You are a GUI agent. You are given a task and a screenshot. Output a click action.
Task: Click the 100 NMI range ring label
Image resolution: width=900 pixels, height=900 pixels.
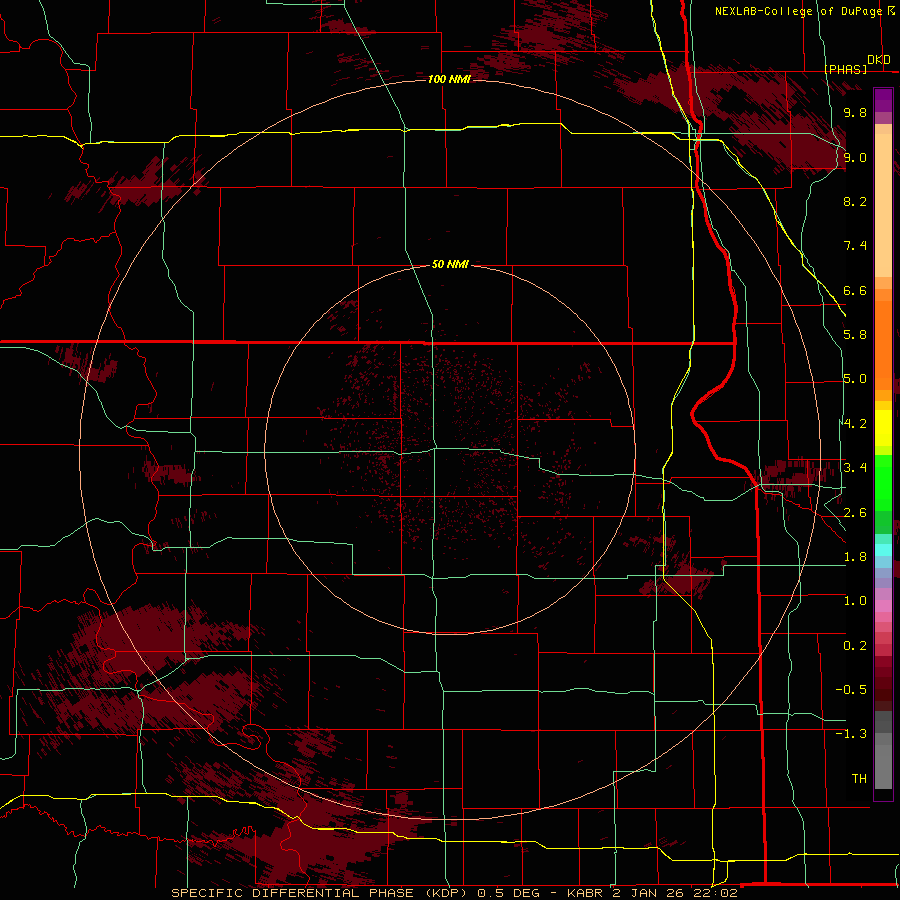click(449, 79)
